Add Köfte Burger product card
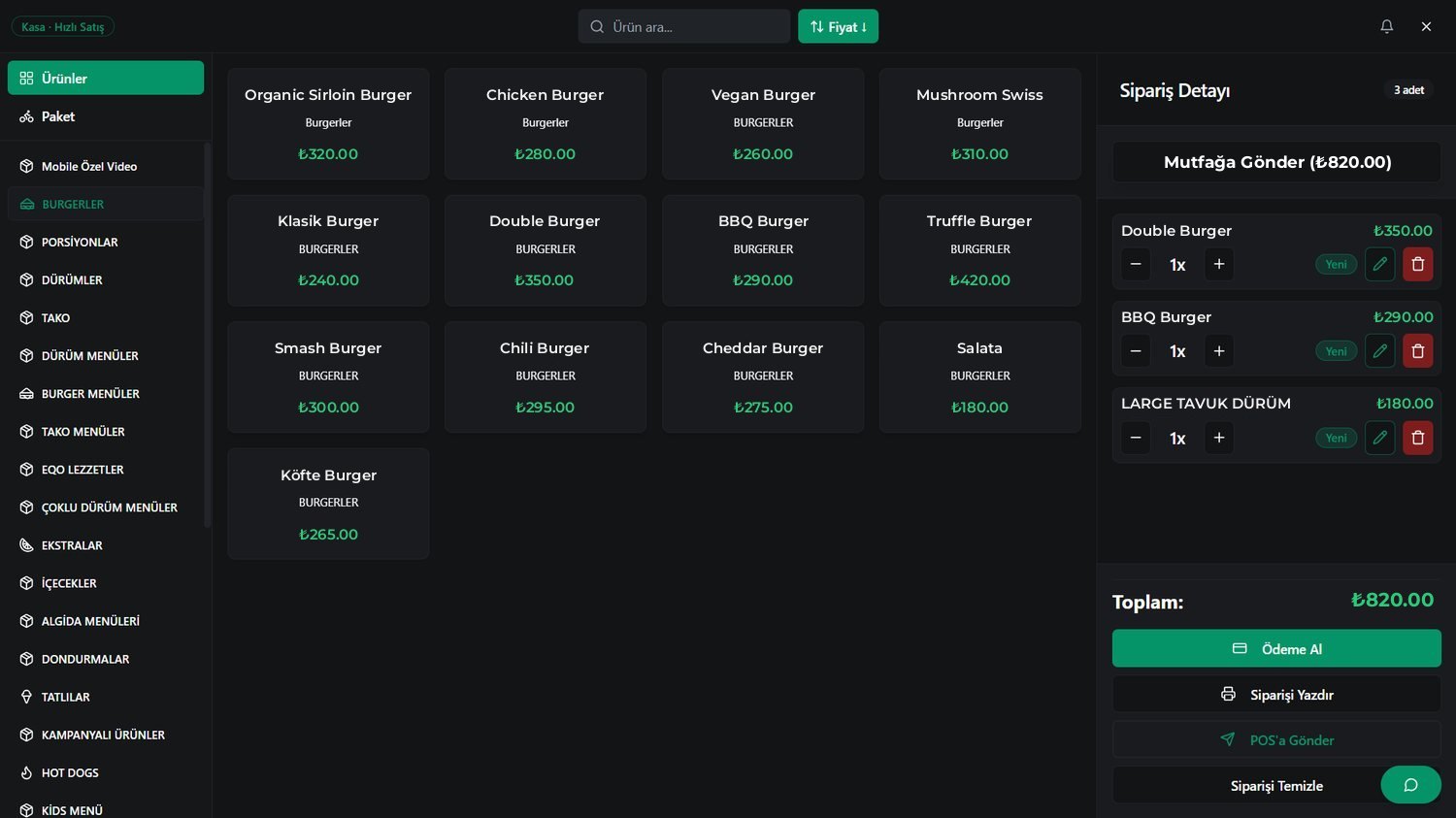 (328, 504)
